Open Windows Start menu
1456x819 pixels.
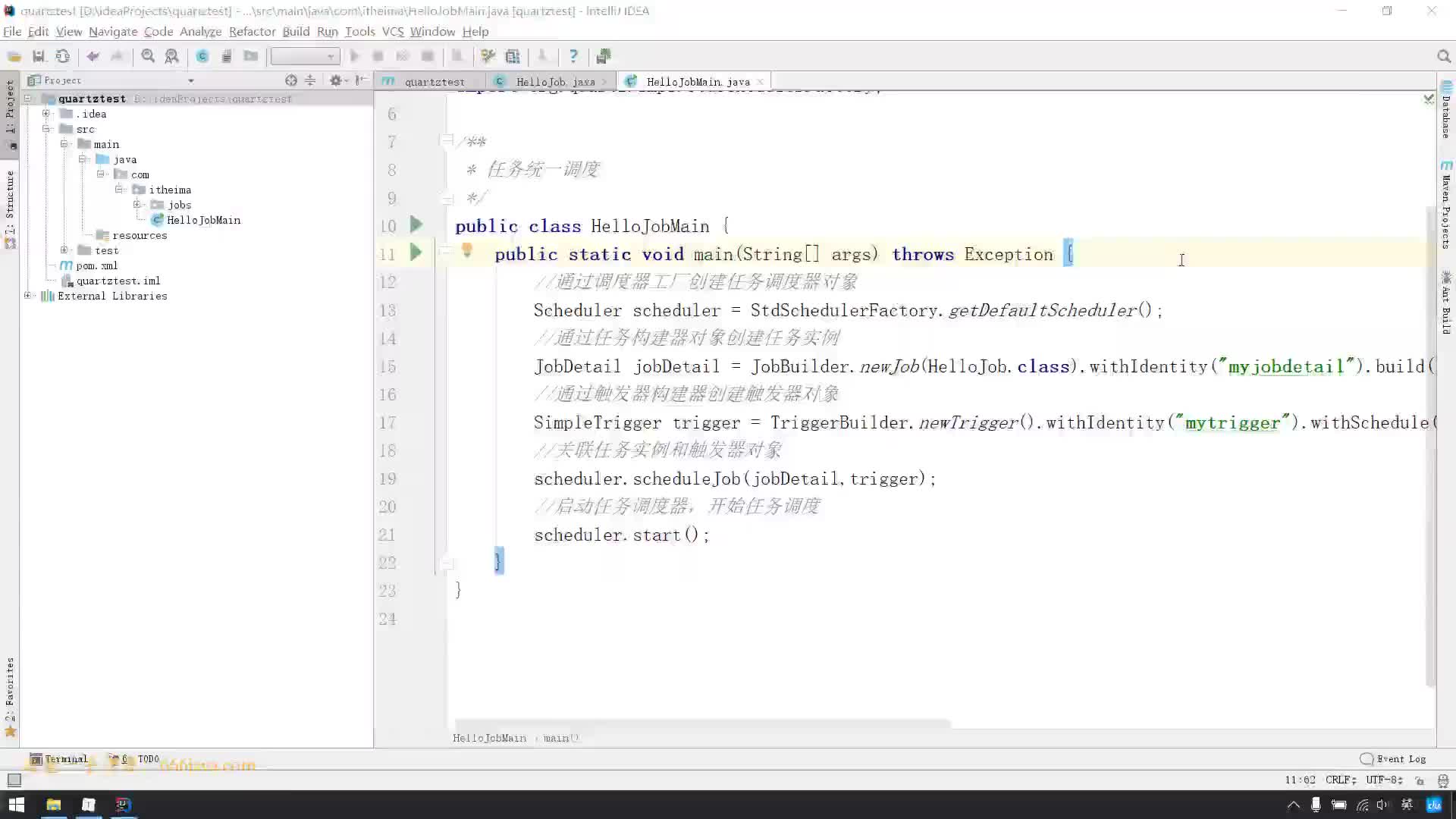click(16, 805)
